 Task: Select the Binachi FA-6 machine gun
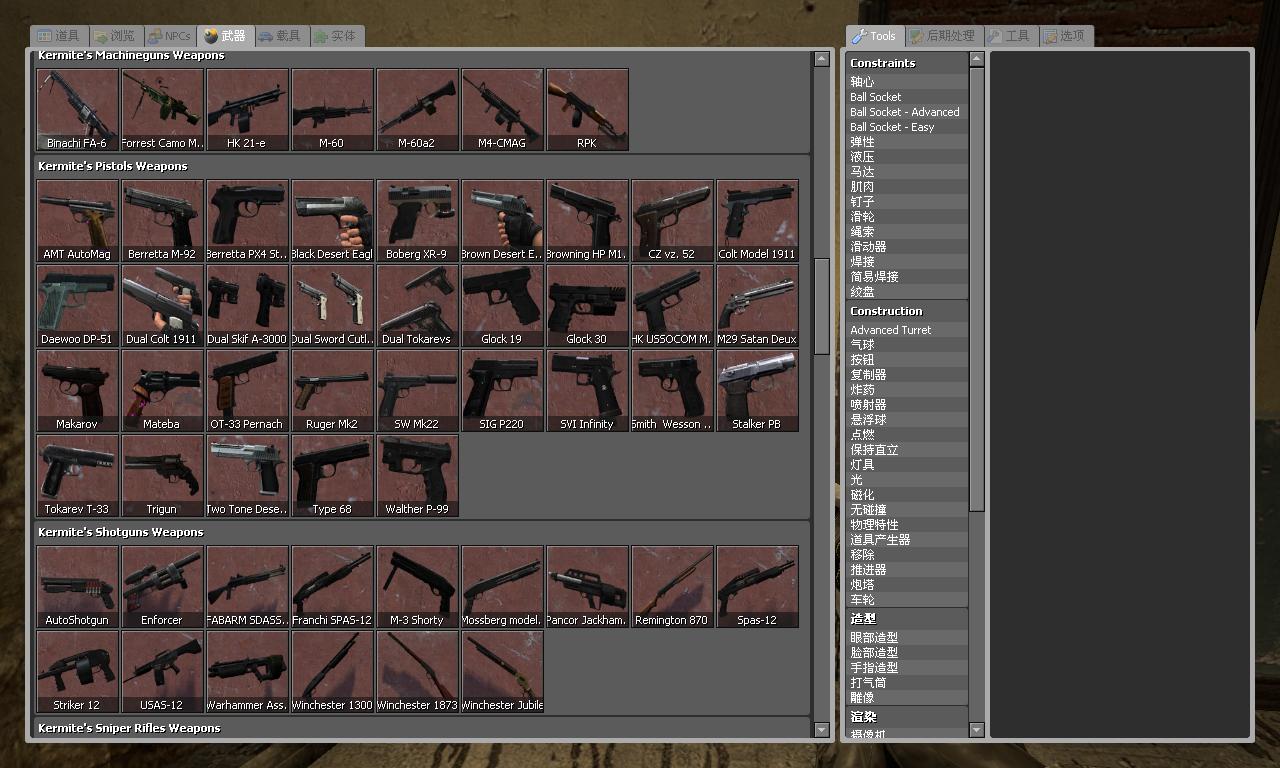(x=77, y=110)
